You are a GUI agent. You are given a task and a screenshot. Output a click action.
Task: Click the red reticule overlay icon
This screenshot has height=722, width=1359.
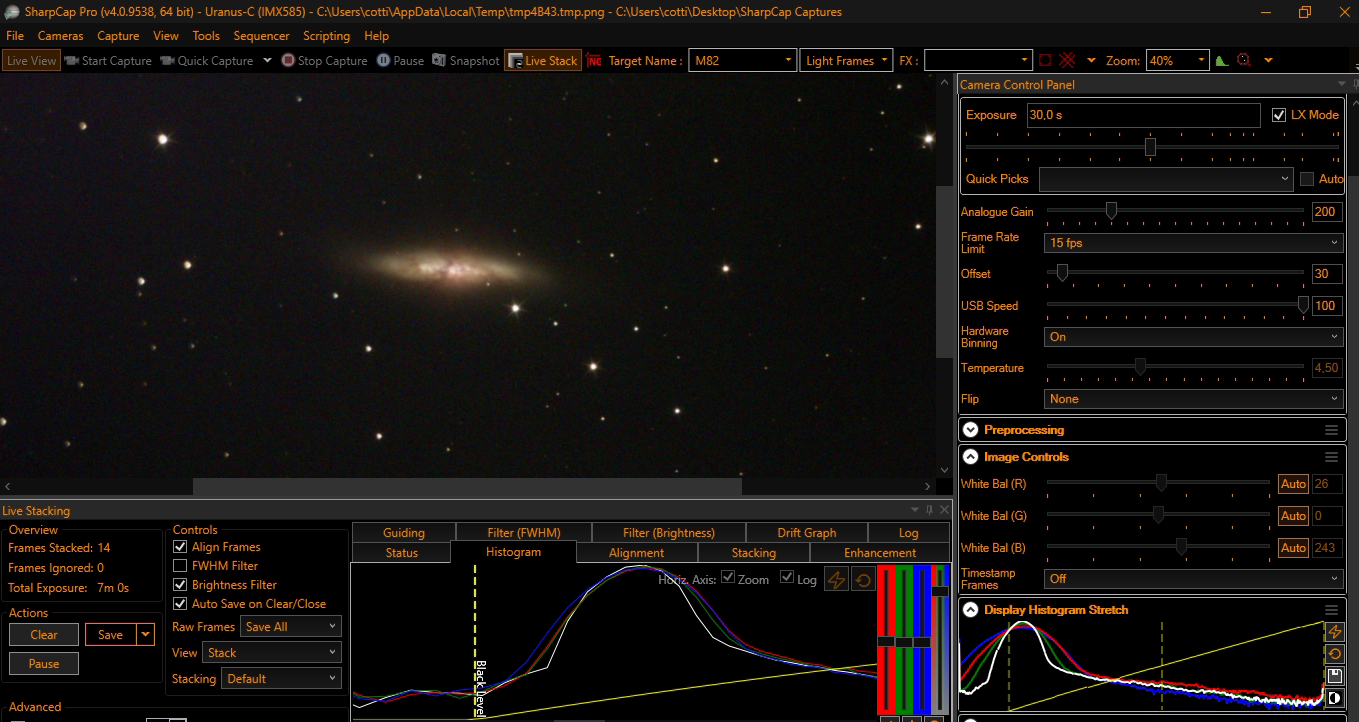point(1068,61)
